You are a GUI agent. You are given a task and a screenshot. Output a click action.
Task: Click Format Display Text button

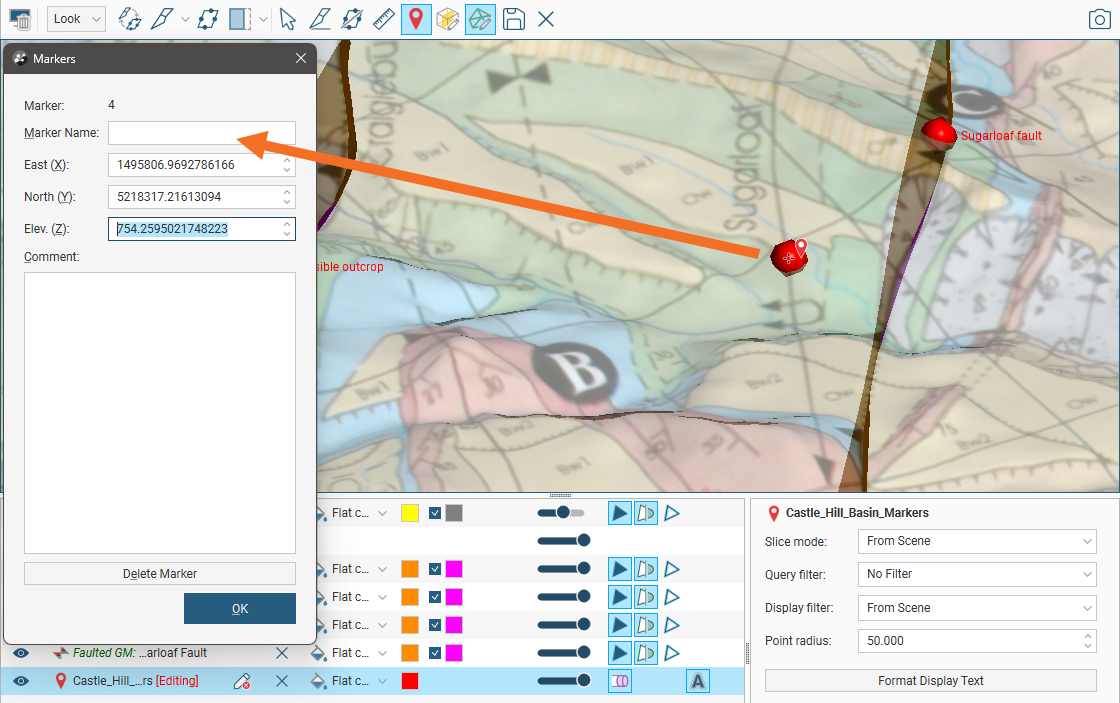click(x=930, y=681)
